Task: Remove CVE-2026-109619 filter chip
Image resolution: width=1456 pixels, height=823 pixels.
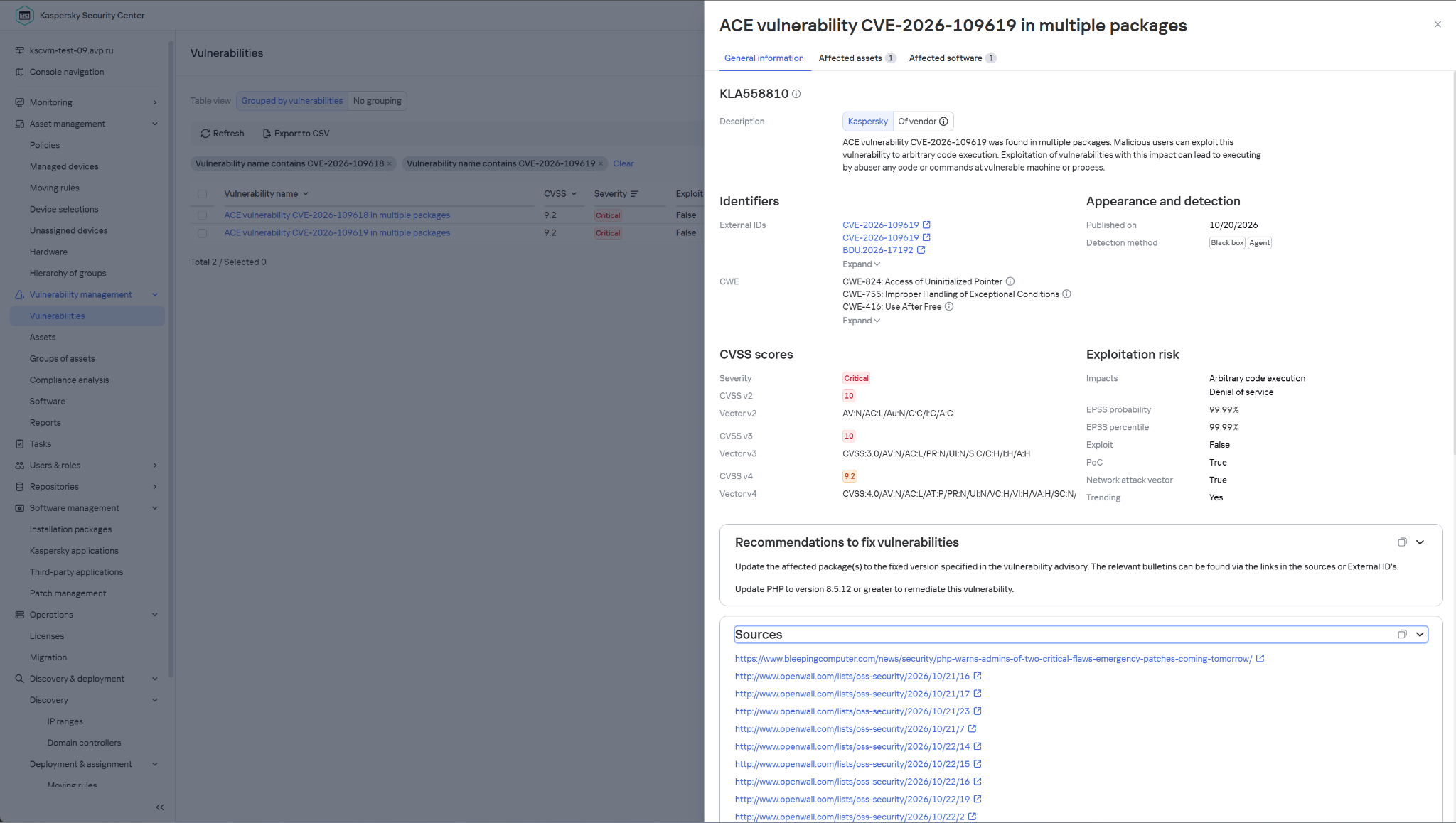Action: click(600, 163)
